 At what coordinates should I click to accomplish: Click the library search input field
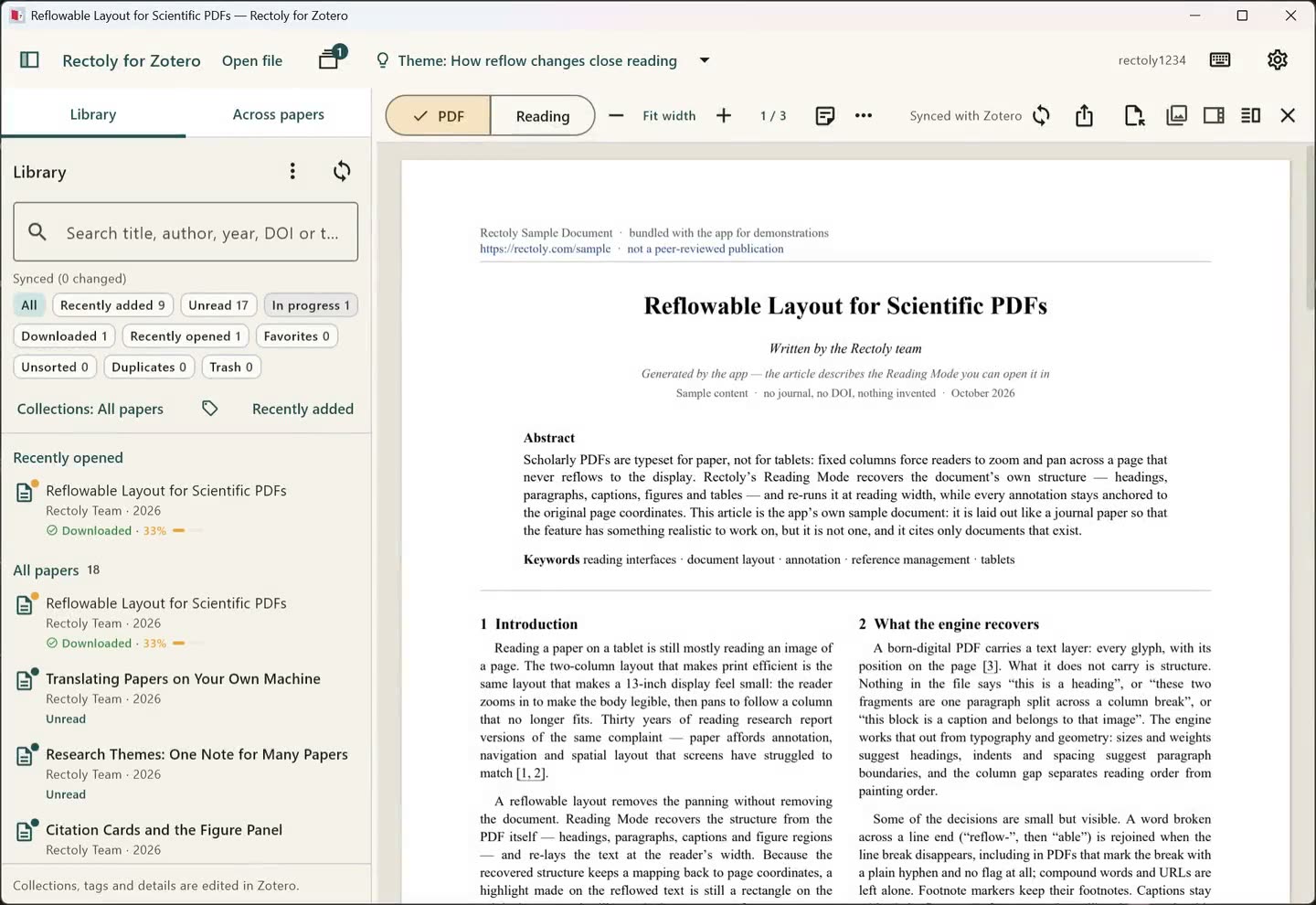point(186,232)
